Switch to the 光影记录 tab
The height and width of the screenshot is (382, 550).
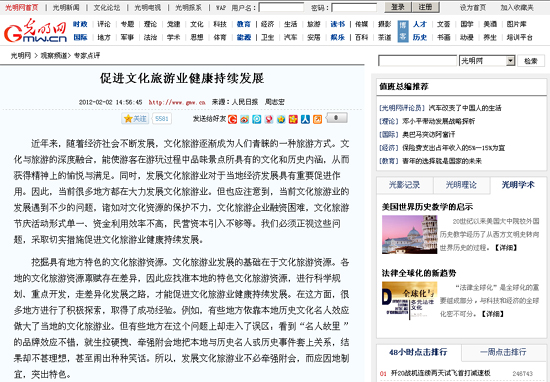coord(404,185)
